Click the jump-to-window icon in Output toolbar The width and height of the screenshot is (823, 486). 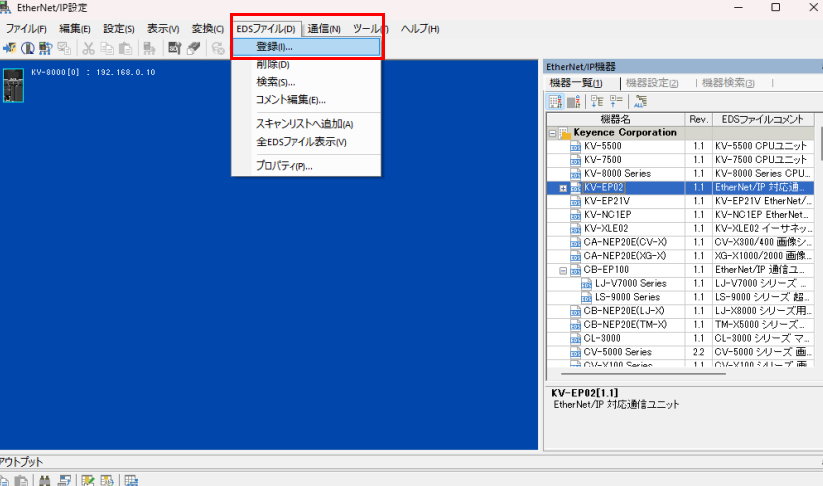(64, 480)
